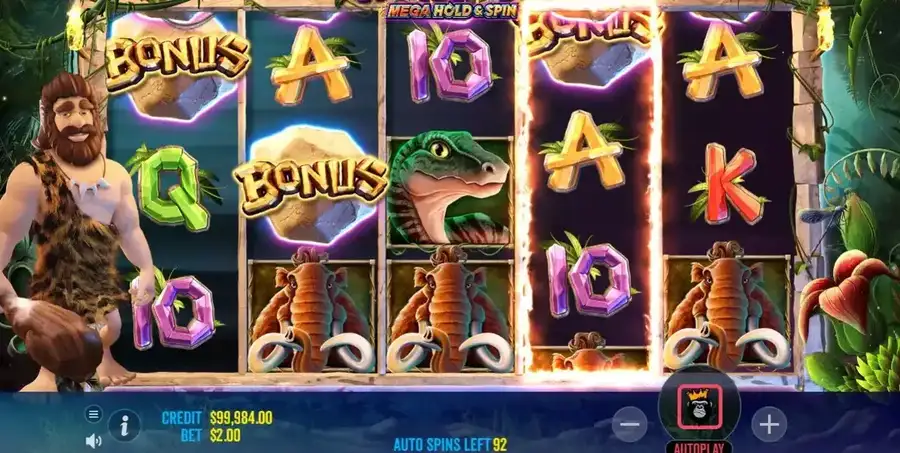
Task: Click the Mega Hold & Spin logo
Action: pos(453,10)
